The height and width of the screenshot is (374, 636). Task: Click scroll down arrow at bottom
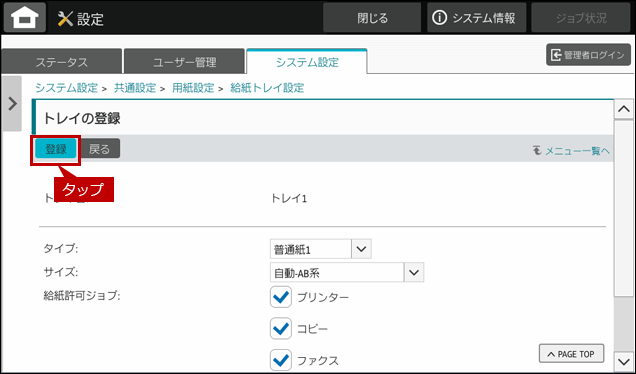coord(623,361)
